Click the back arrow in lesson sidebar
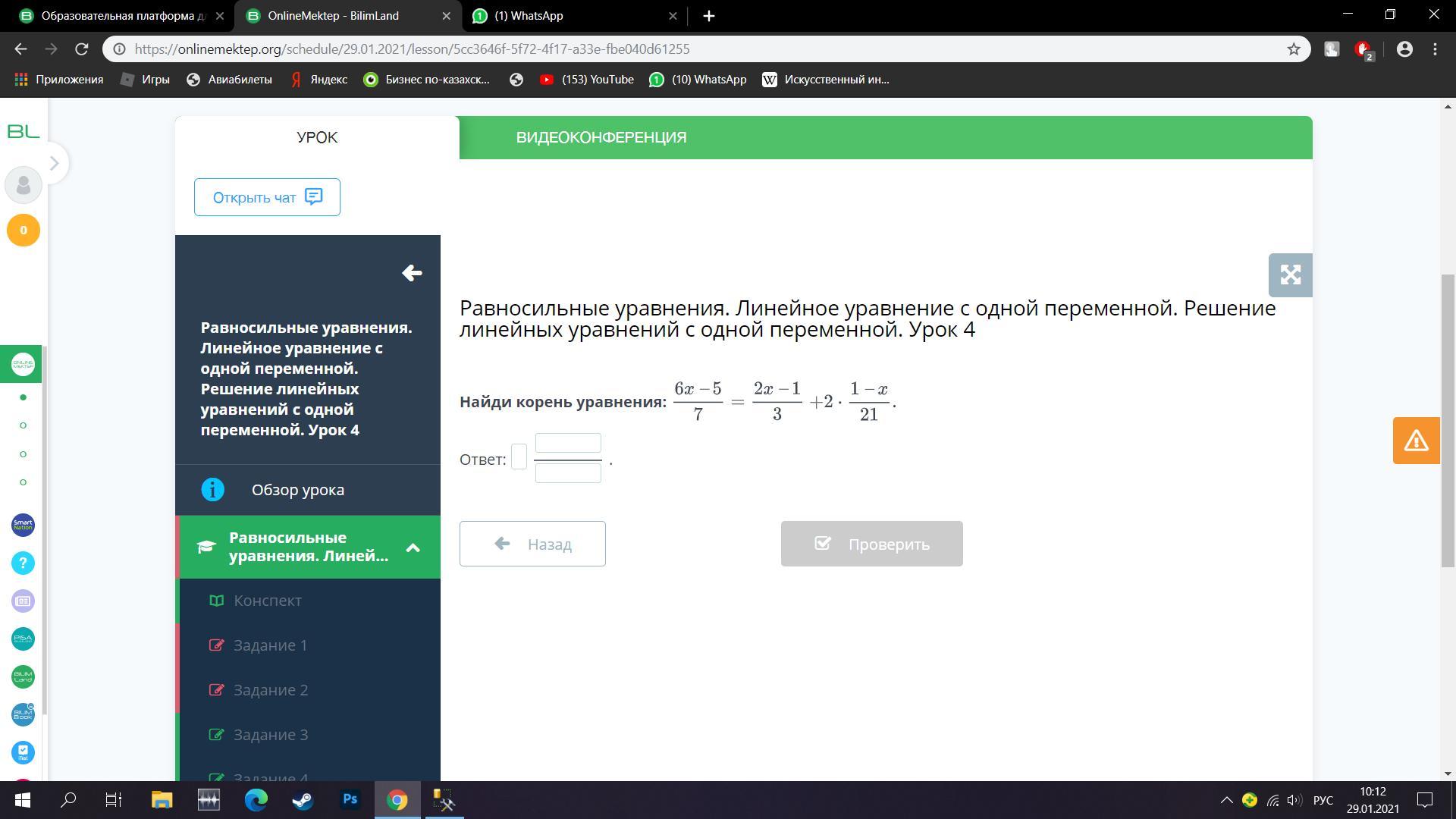The image size is (1456, 819). [412, 273]
